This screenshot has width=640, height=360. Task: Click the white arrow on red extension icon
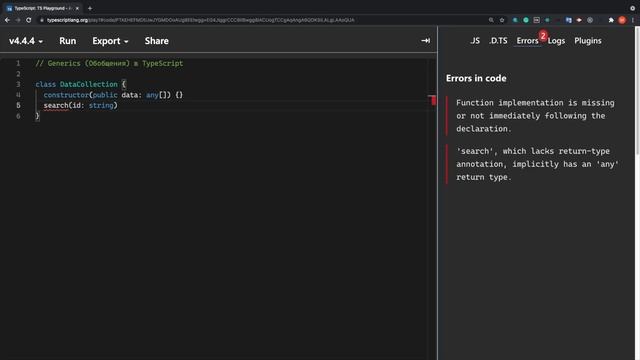tap(579, 20)
